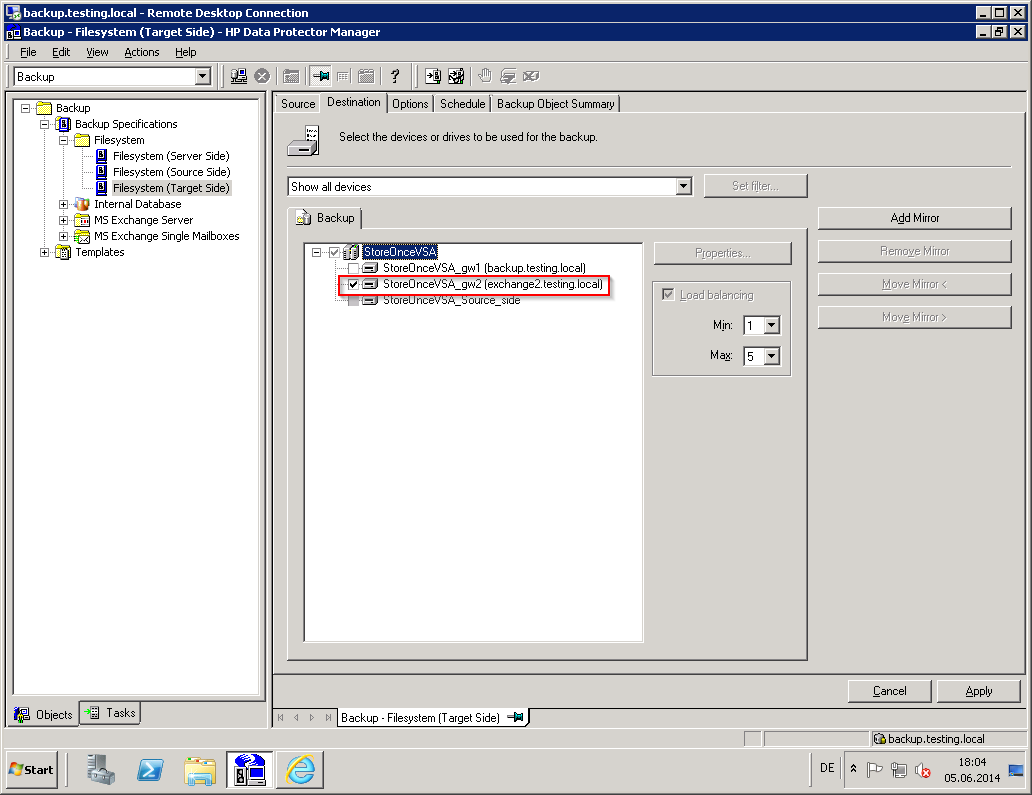Click the muted speaker tray icon
The width and height of the screenshot is (1032, 795).
(x=923, y=769)
